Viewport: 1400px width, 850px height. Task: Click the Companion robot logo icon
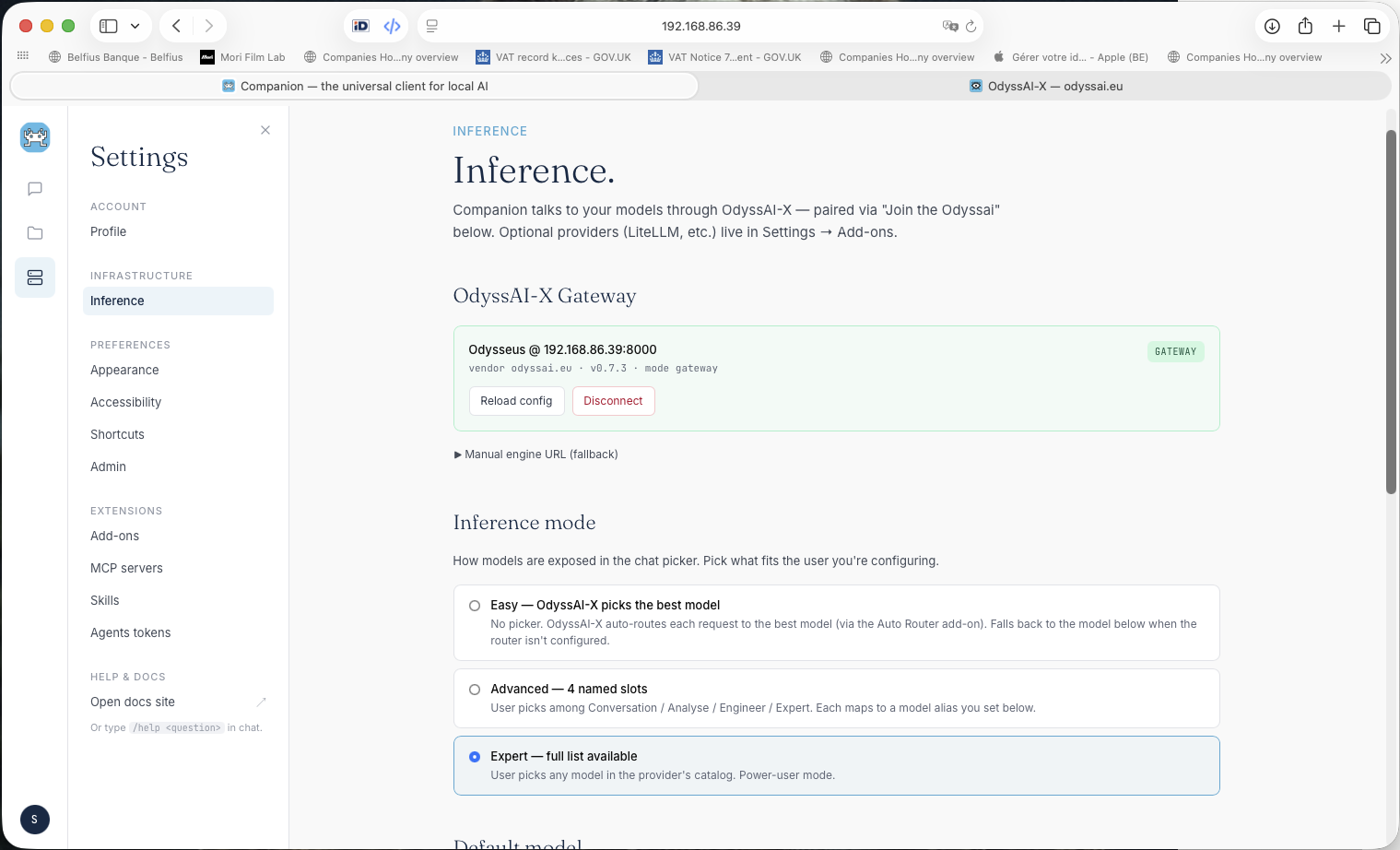coord(35,137)
